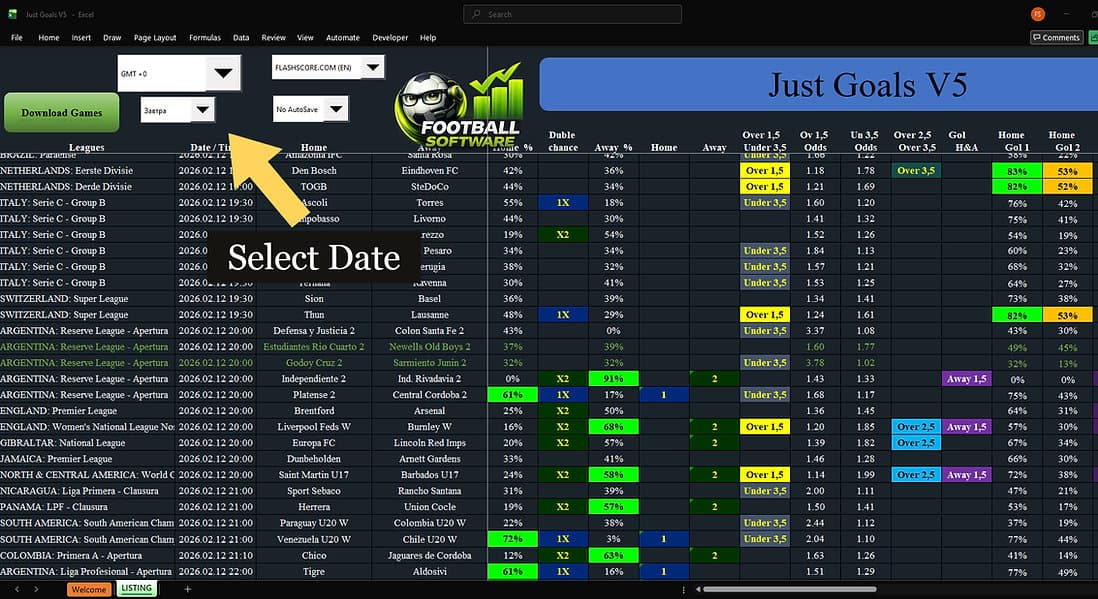1098x599 pixels.
Task: Open the Insert ribbon tab
Action: pyautogui.click(x=81, y=38)
